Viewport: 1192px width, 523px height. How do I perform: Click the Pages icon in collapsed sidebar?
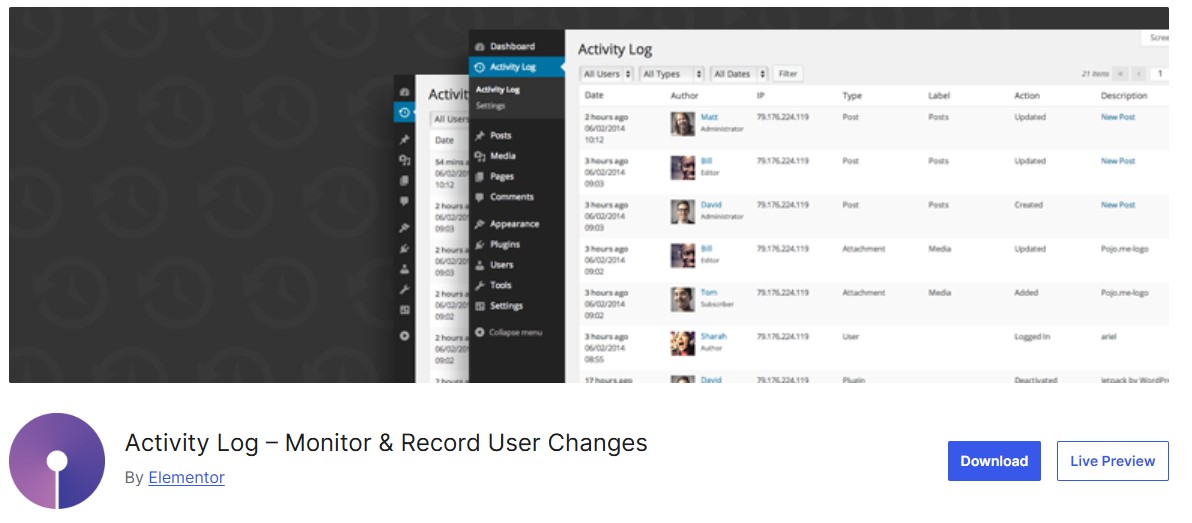click(x=404, y=181)
